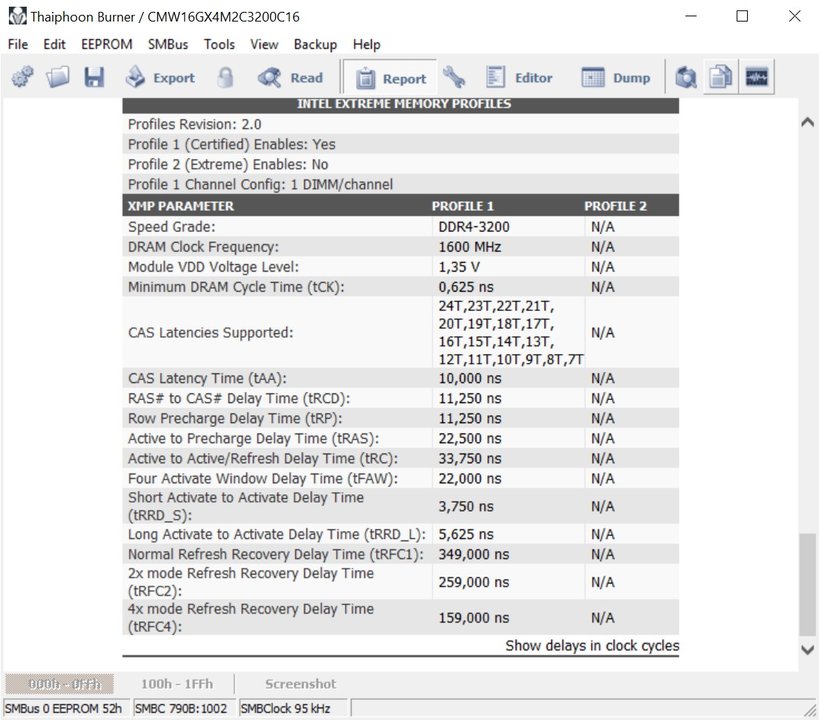The image size is (819, 720).
Task: Click the DRAM Clock Frequency label
Action: coord(203,247)
